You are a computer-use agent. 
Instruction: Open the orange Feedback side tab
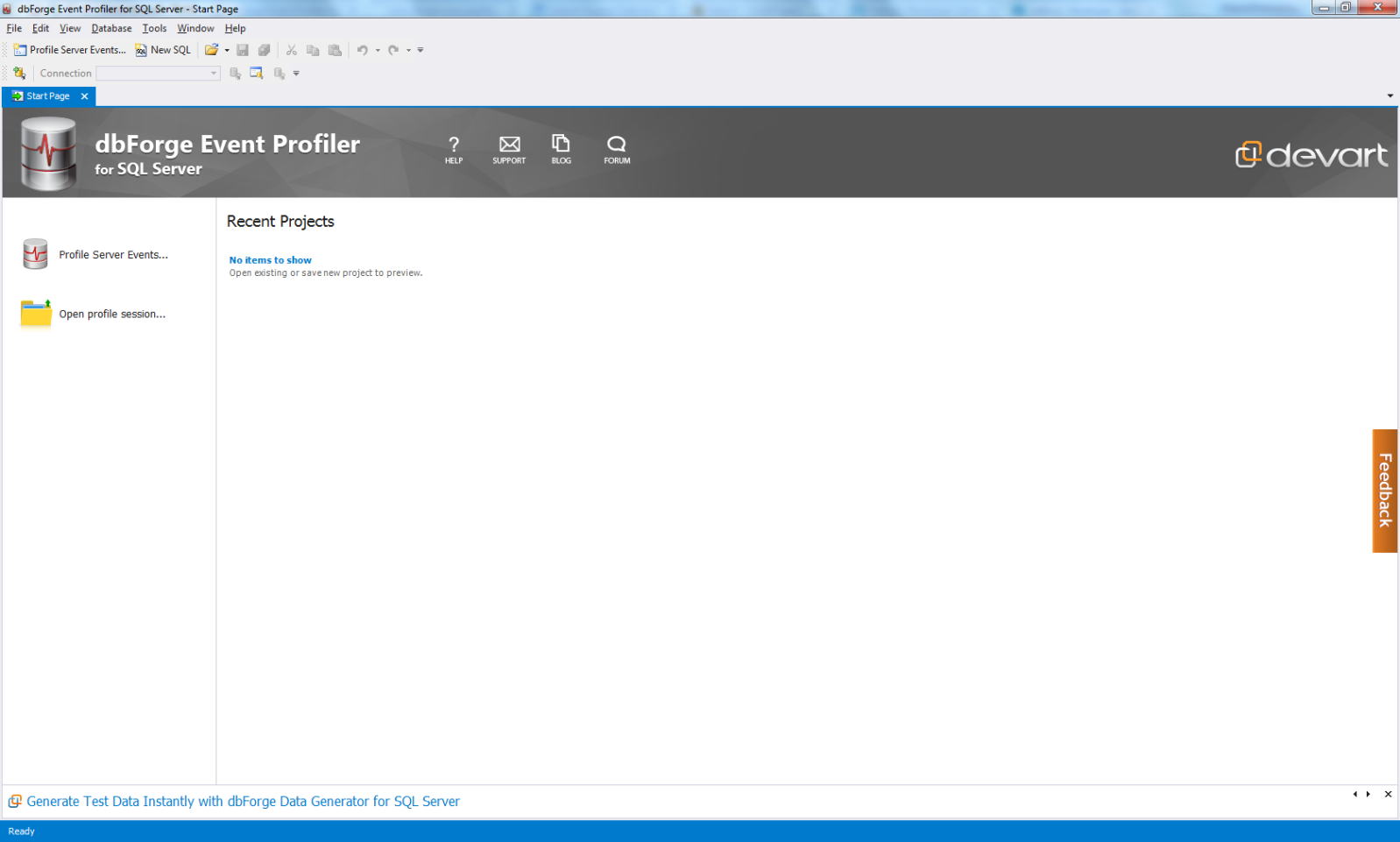tap(1384, 491)
